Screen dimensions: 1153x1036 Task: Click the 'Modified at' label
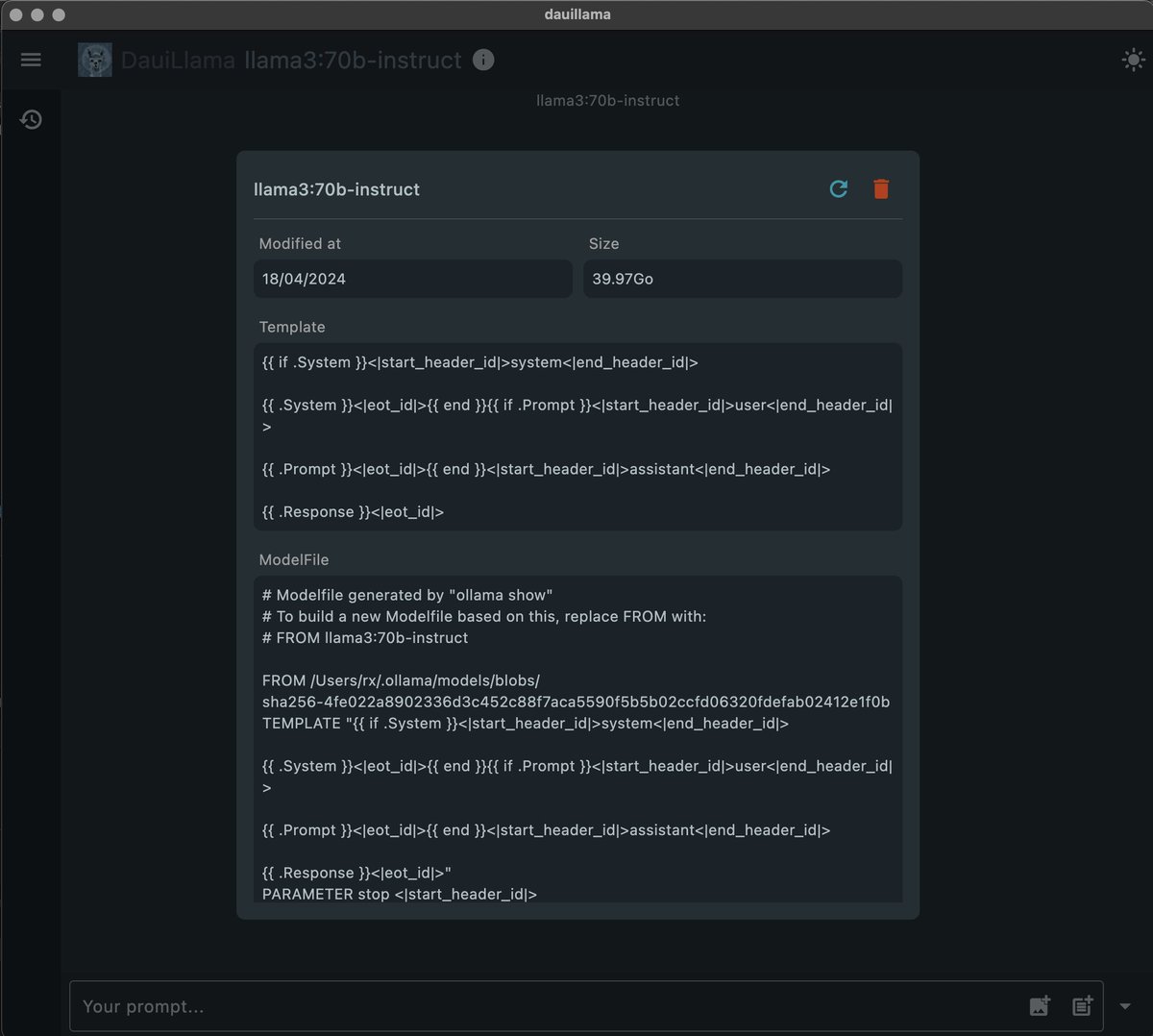pyautogui.click(x=300, y=244)
